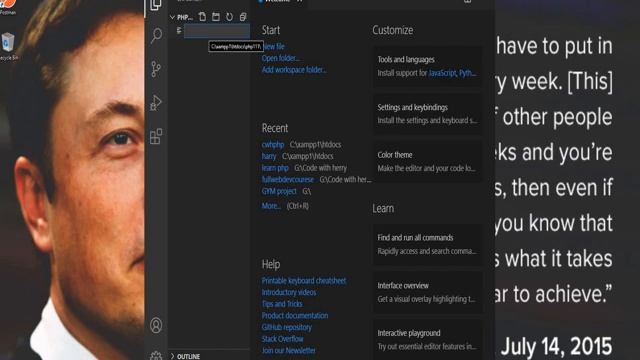Open the Search view in activity bar
The image size is (640, 360).
tap(156, 36)
